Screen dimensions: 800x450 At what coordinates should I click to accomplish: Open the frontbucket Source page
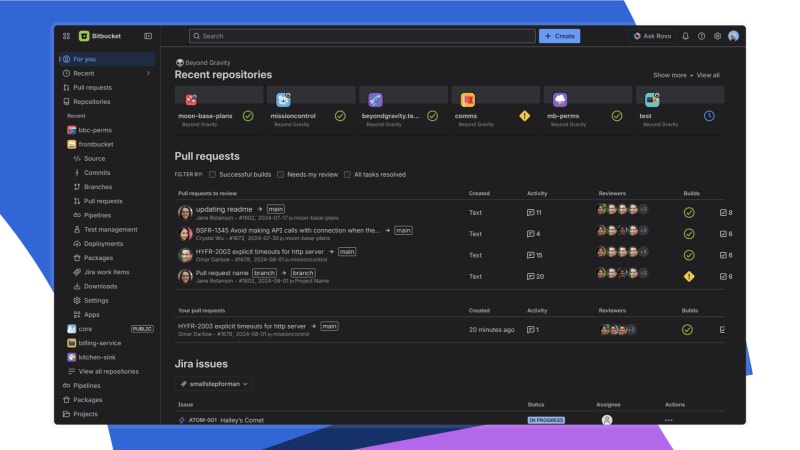click(x=94, y=159)
